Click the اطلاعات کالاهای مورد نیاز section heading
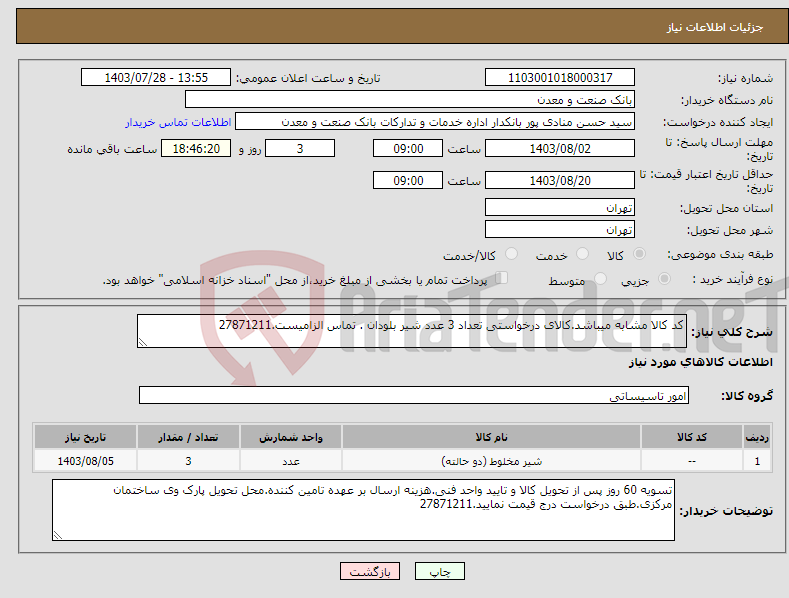The width and height of the screenshot is (789, 598). point(700,362)
